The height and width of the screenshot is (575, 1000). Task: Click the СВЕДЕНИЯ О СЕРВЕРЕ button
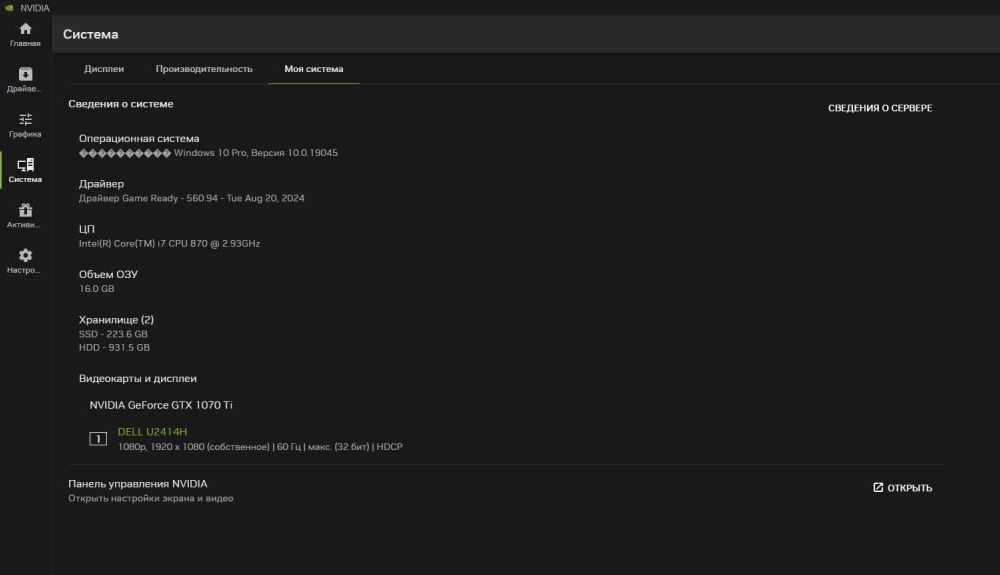coord(880,108)
